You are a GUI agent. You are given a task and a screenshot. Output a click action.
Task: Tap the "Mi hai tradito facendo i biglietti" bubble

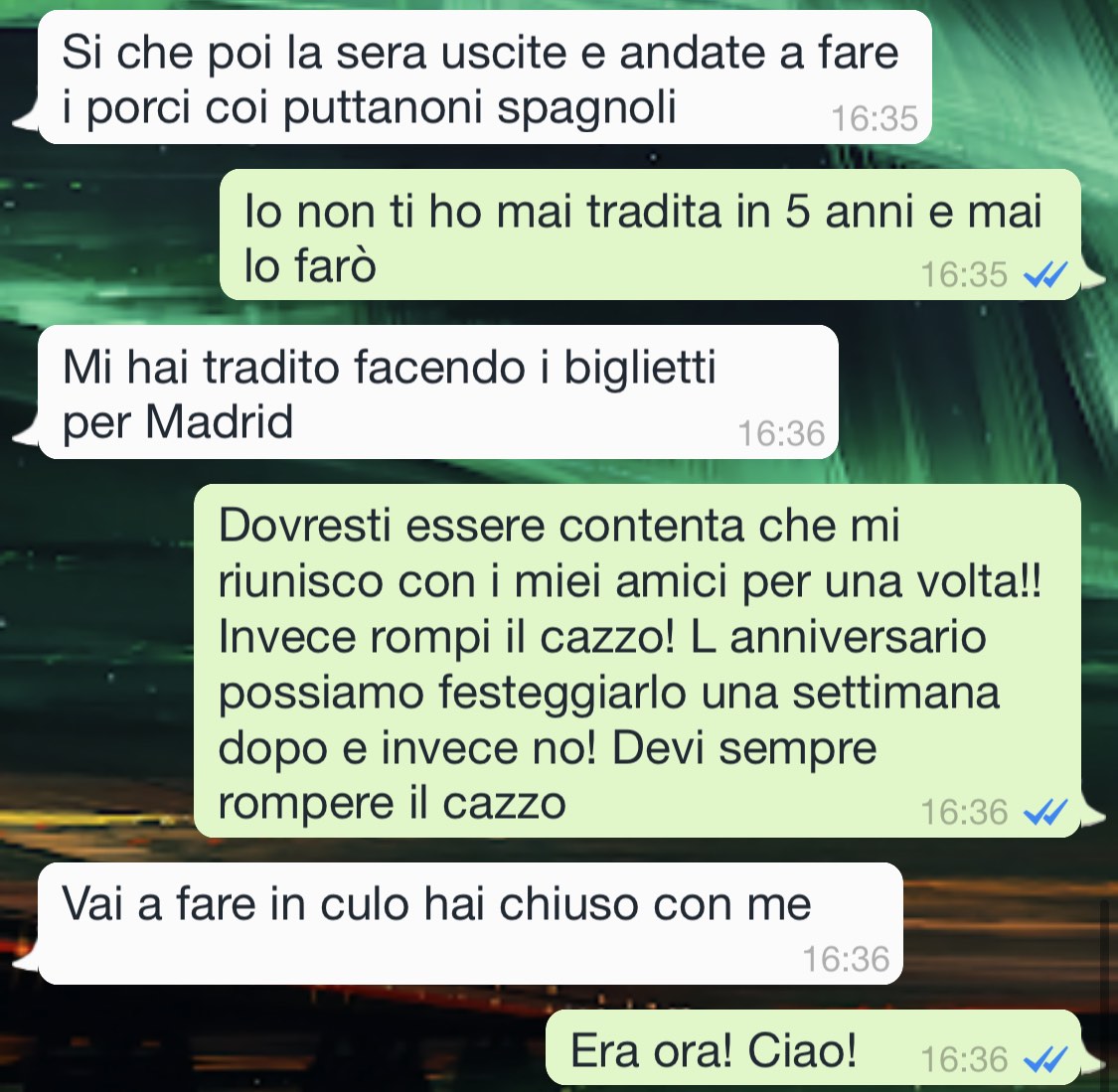pyautogui.click(x=438, y=392)
